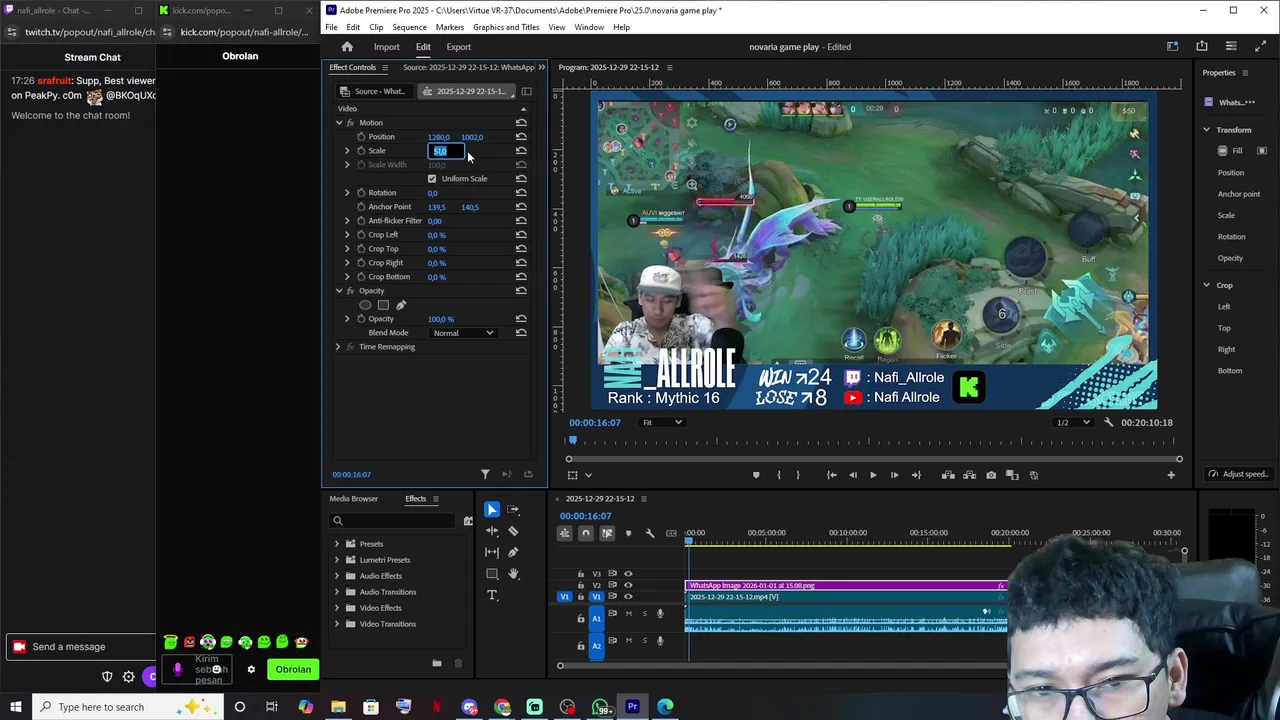Expand the Presets folder
The height and width of the screenshot is (720, 1280).
[x=337, y=544]
